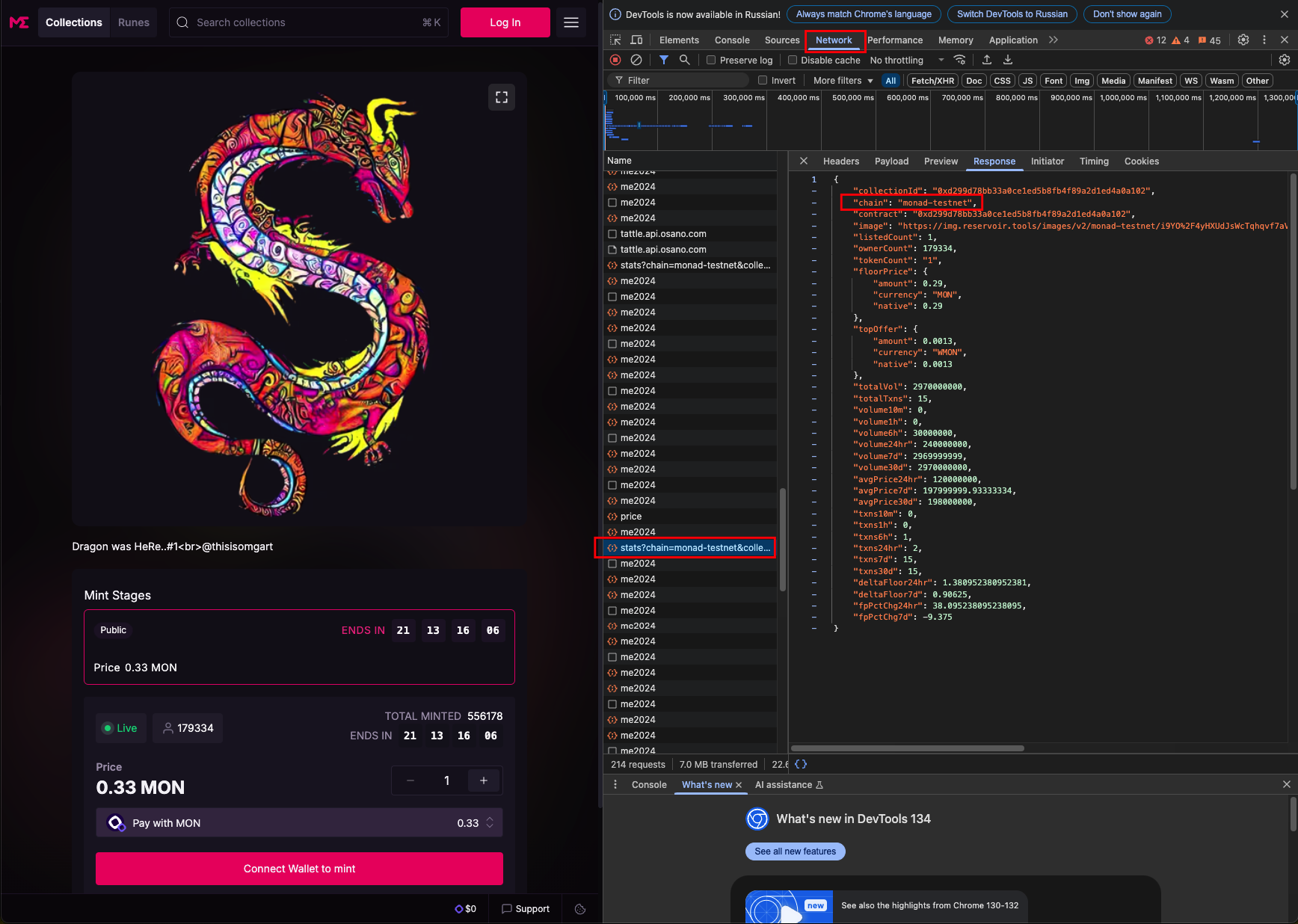Screen dimensions: 1298x924
Task: Switch to the Headers tab
Action: tap(840, 161)
